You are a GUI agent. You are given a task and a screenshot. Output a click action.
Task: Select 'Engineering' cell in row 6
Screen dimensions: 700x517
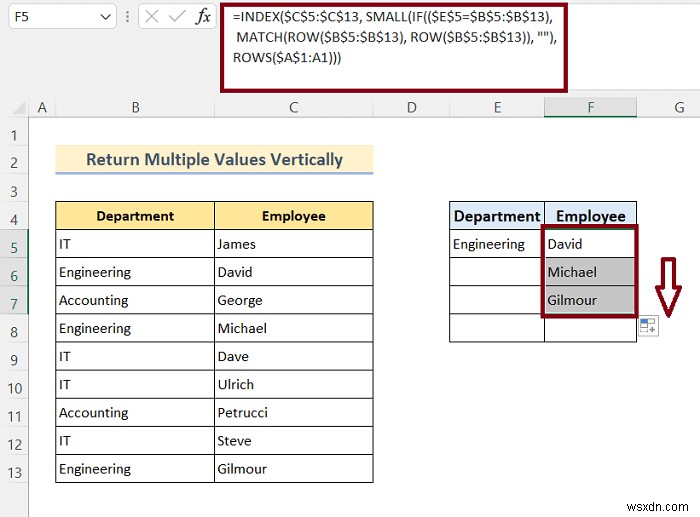coord(135,272)
